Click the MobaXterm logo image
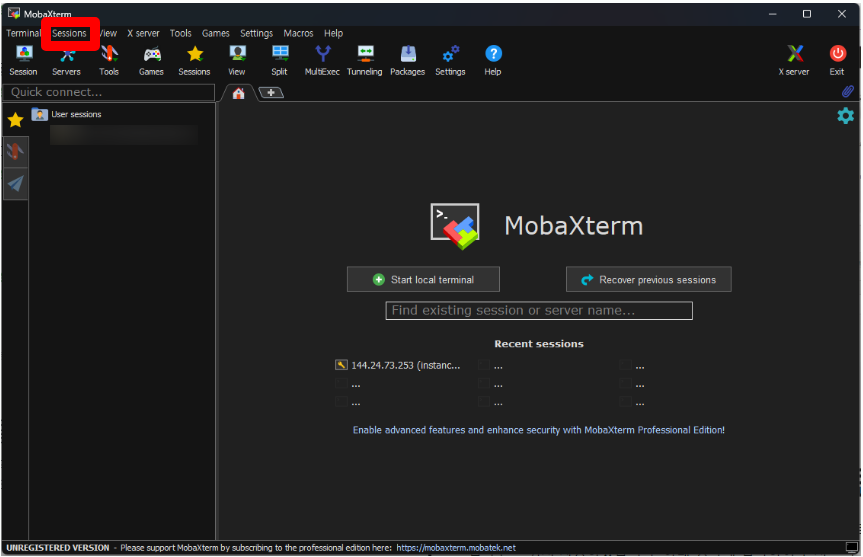Viewport: 863px width, 557px height. pyautogui.click(x=455, y=226)
